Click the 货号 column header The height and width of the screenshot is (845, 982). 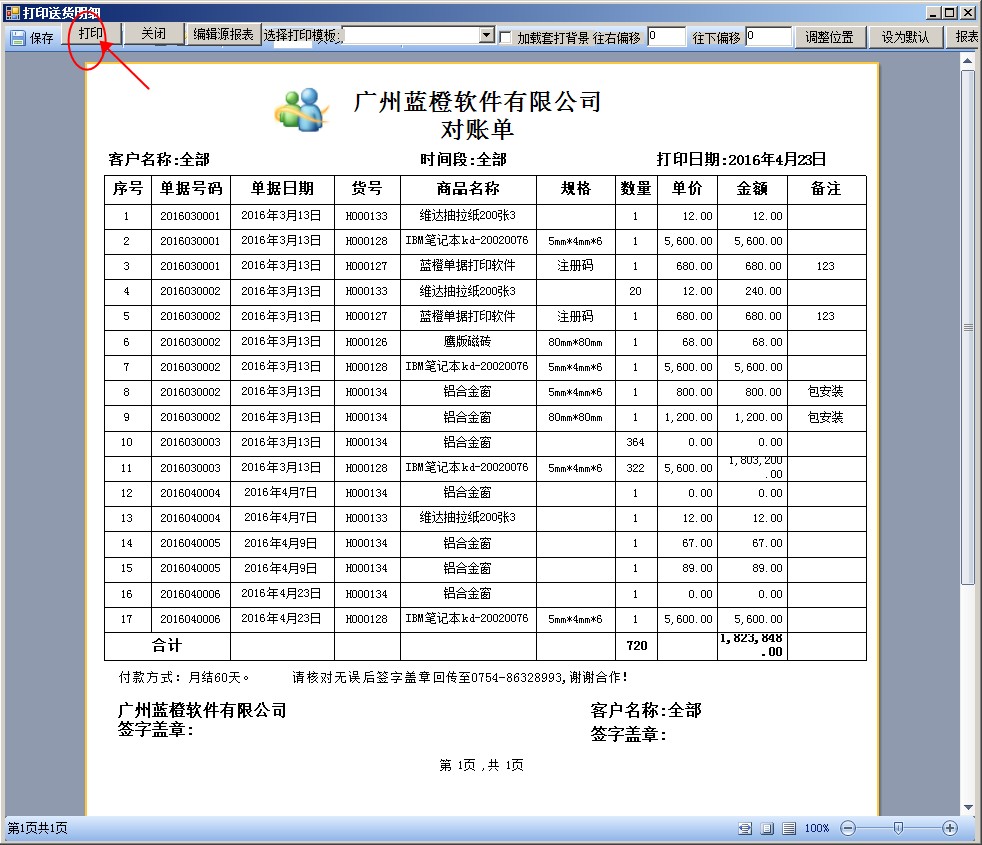point(367,189)
